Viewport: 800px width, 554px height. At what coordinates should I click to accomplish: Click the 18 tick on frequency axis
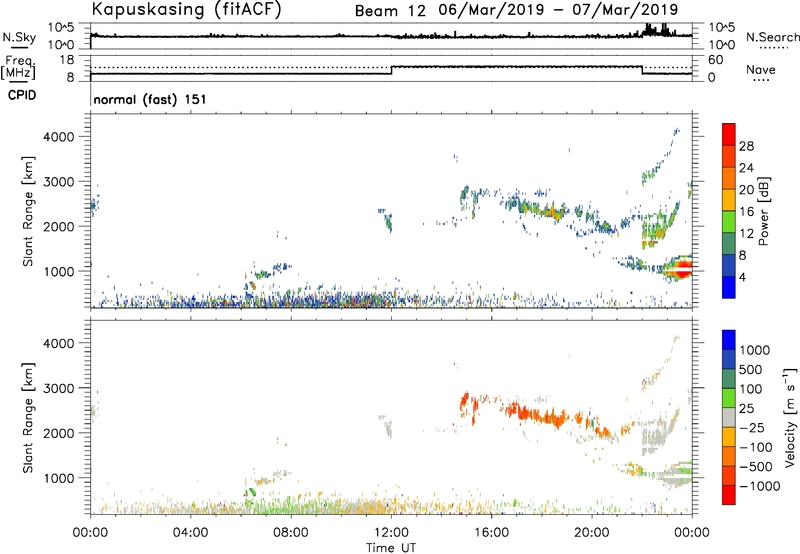coord(66,60)
